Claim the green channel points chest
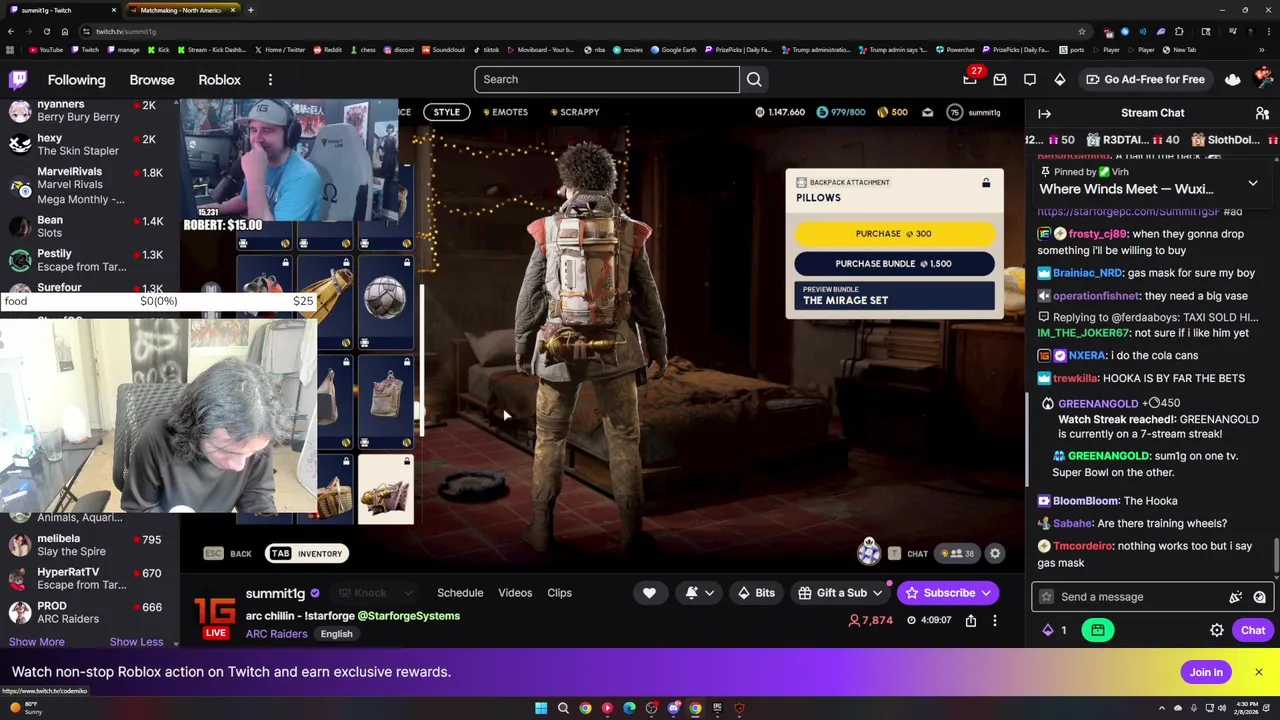1280x720 pixels. coord(1097,630)
